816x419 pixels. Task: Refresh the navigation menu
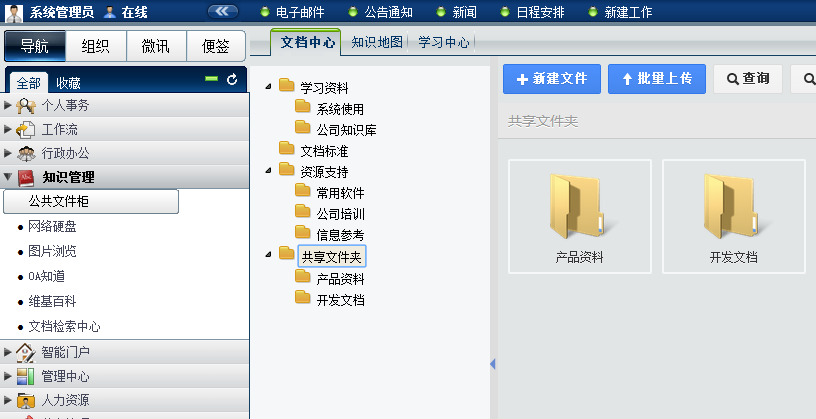(232, 79)
